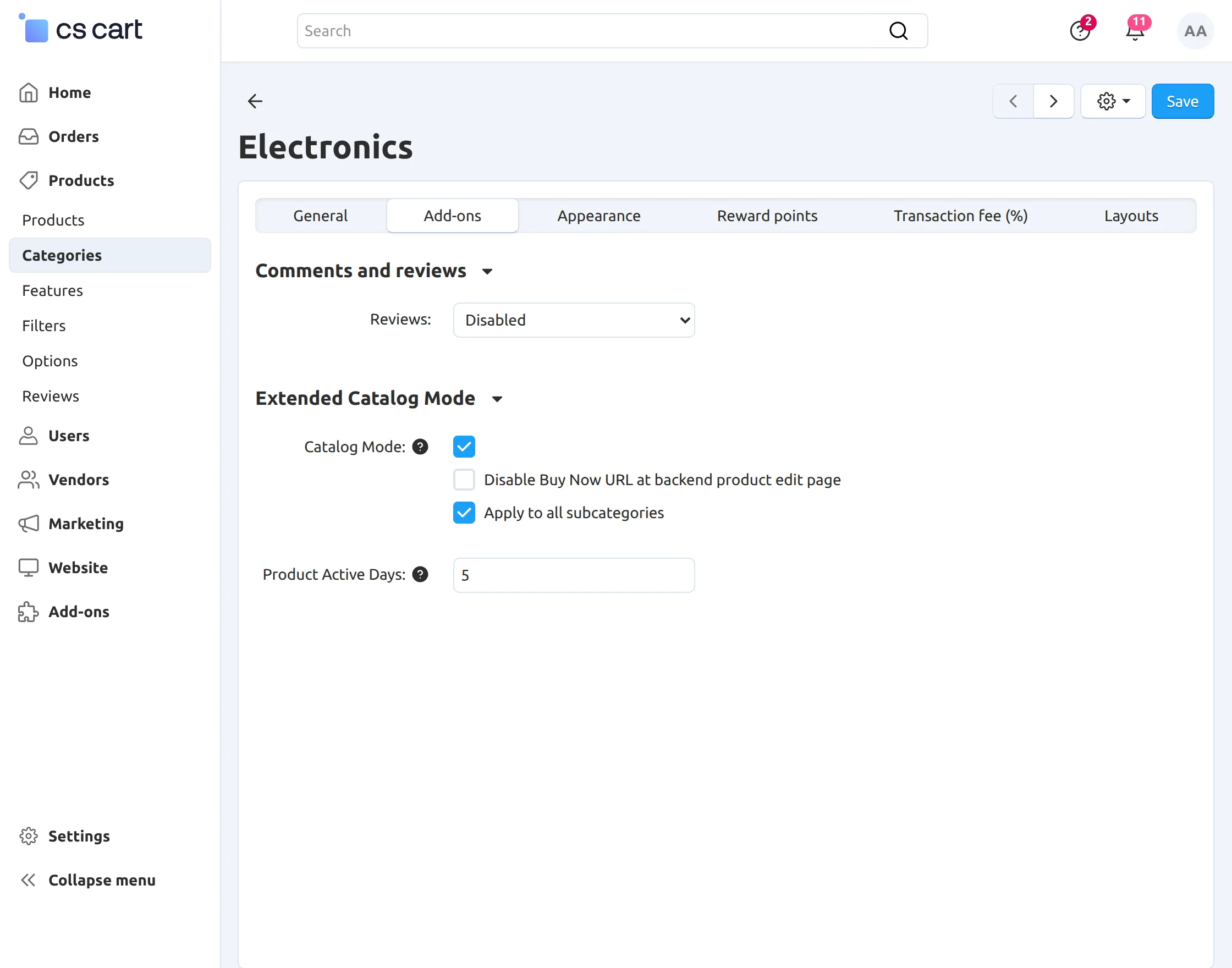Image resolution: width=1232 pixels, height=968 pixels.
Task: Open the gear actions dropdown
Action: coord(1113,101)
